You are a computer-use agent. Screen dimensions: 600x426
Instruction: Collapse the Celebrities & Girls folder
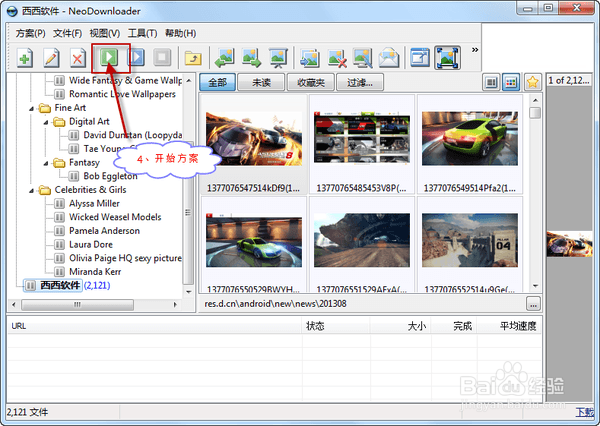(x=31, y=191)
